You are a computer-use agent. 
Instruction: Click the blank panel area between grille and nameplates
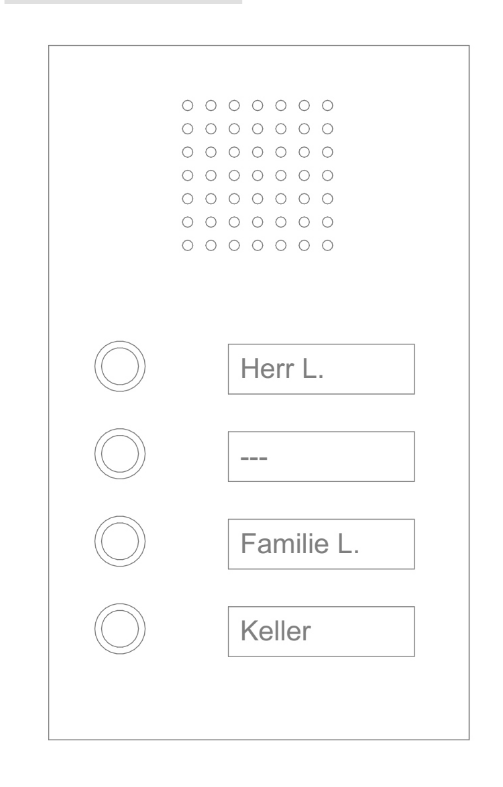point(259,296)
